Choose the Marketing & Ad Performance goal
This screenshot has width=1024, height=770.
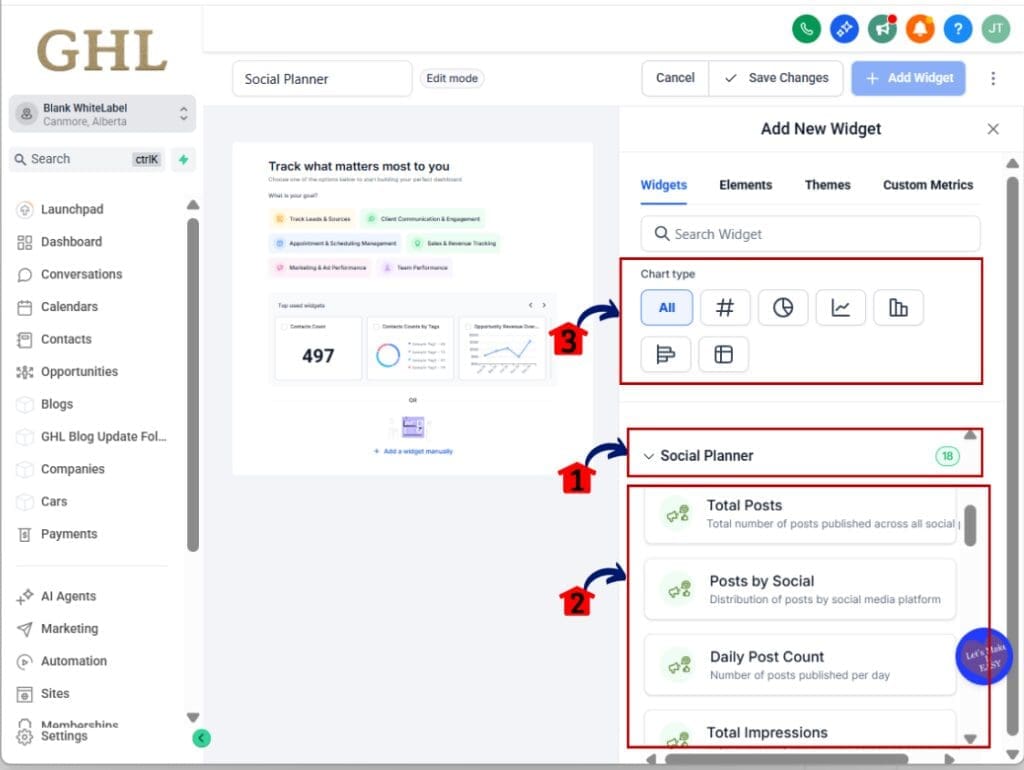(321, 267)
